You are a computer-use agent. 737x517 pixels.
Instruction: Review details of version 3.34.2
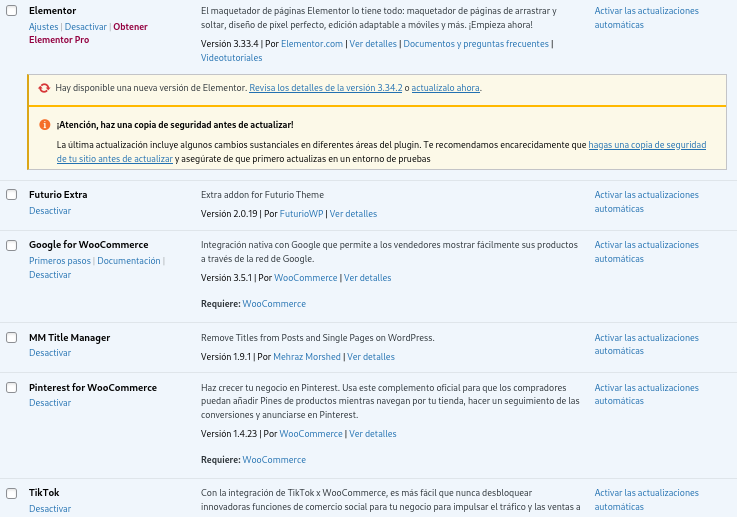click(326, 88)
